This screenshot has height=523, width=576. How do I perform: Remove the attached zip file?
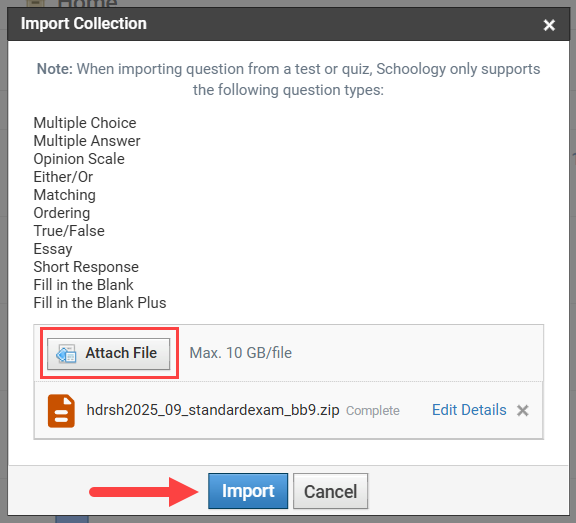pos(523,410)
